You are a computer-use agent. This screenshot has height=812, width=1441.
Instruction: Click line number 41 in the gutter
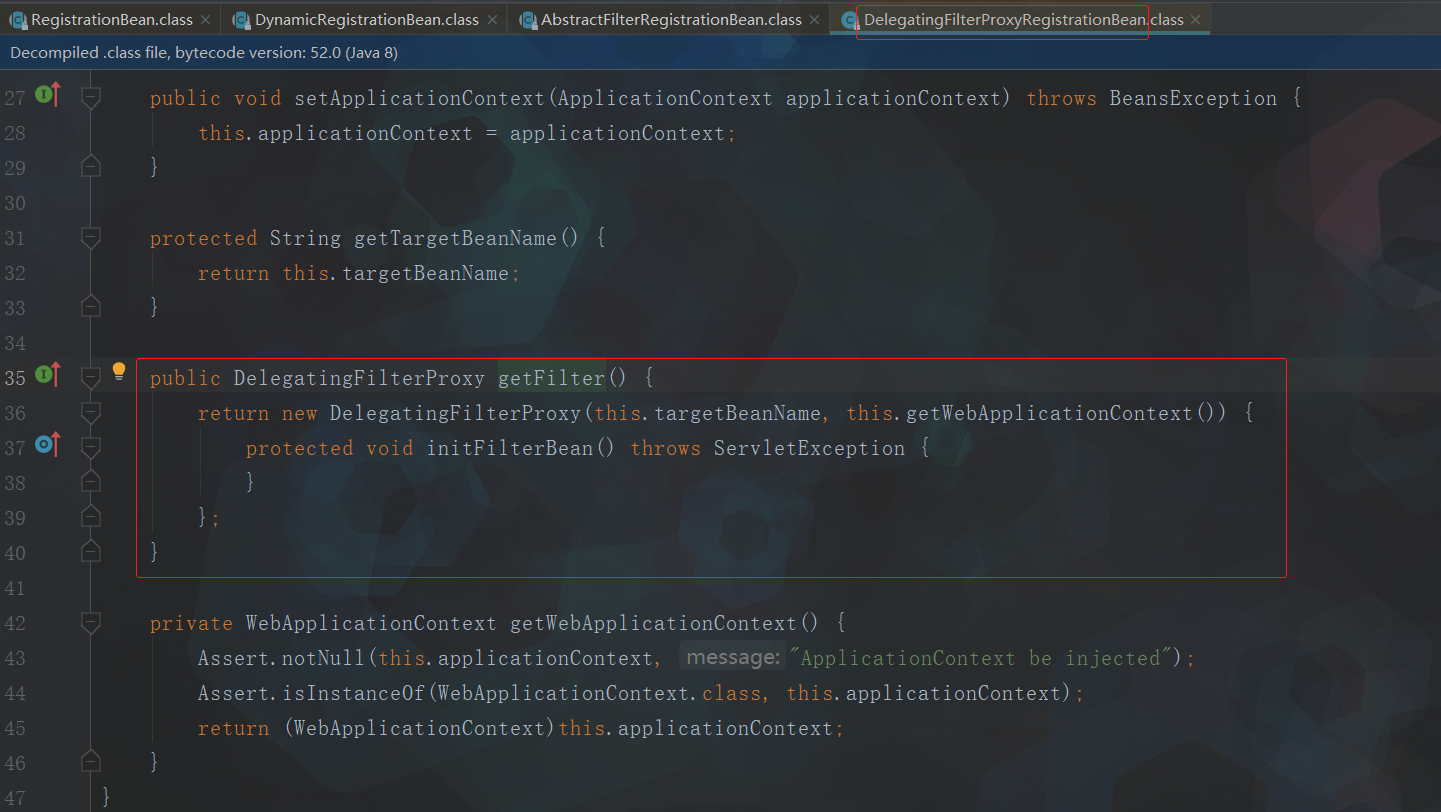pos(15,588)
